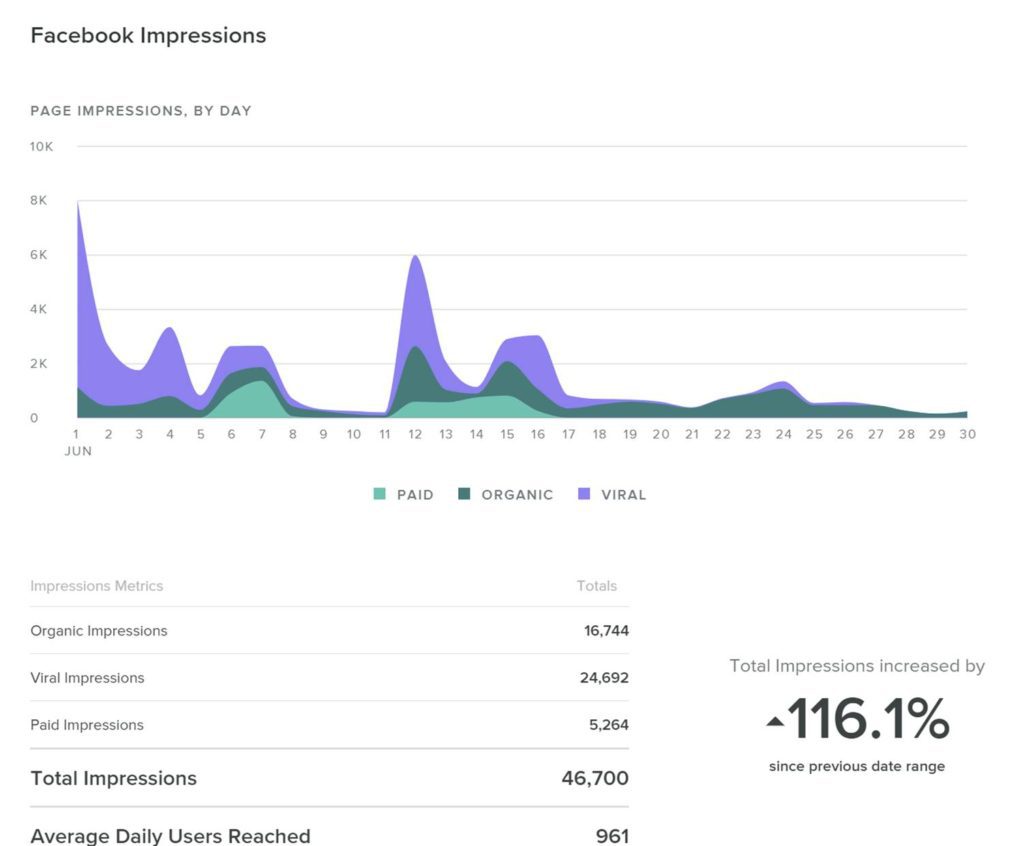Click the 'PAGE IMPRESSIONS, BY DAY' subtitle
The width and height of the screenshot is (1024, 846).
141,111
